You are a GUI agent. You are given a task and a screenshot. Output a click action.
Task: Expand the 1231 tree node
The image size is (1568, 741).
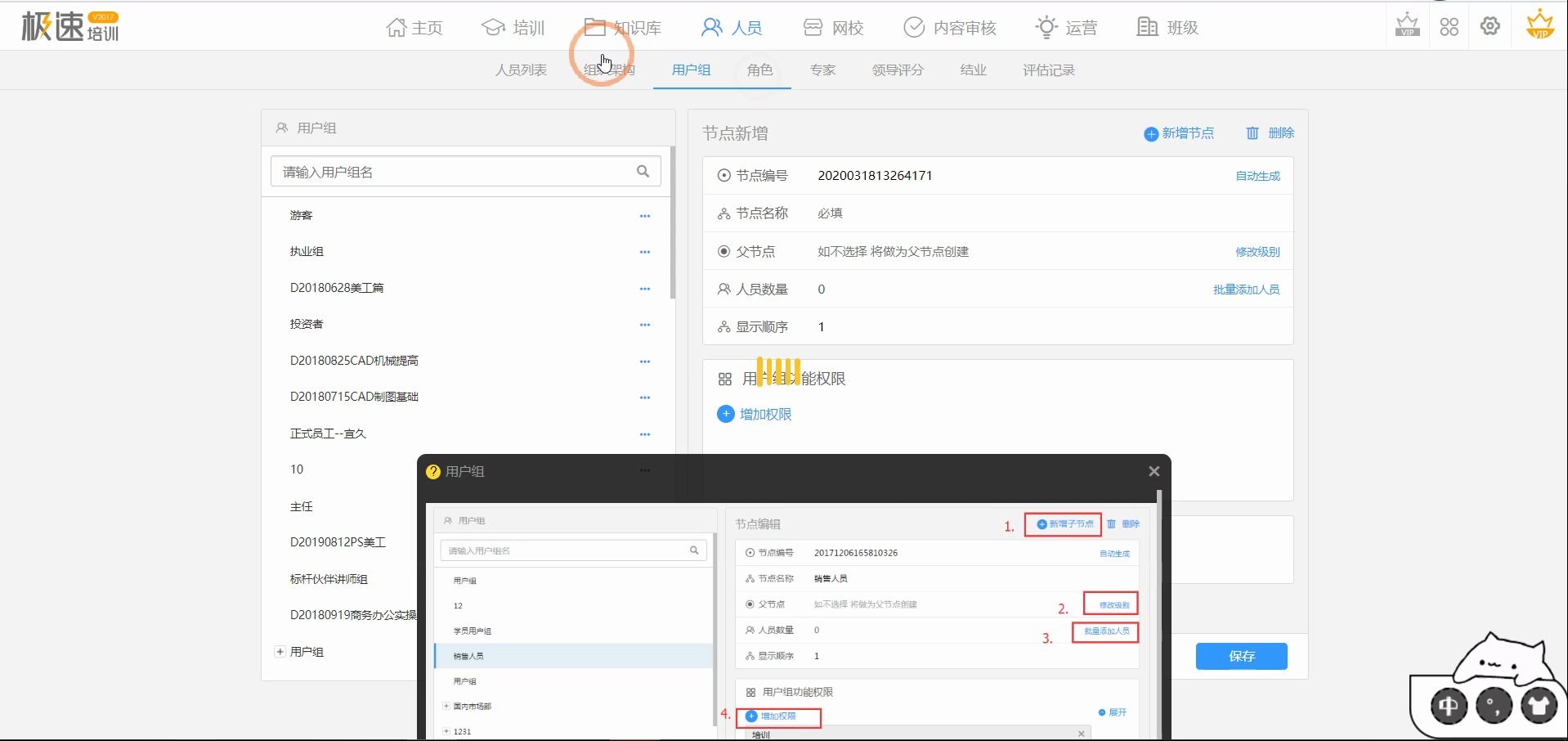point(445,731)
